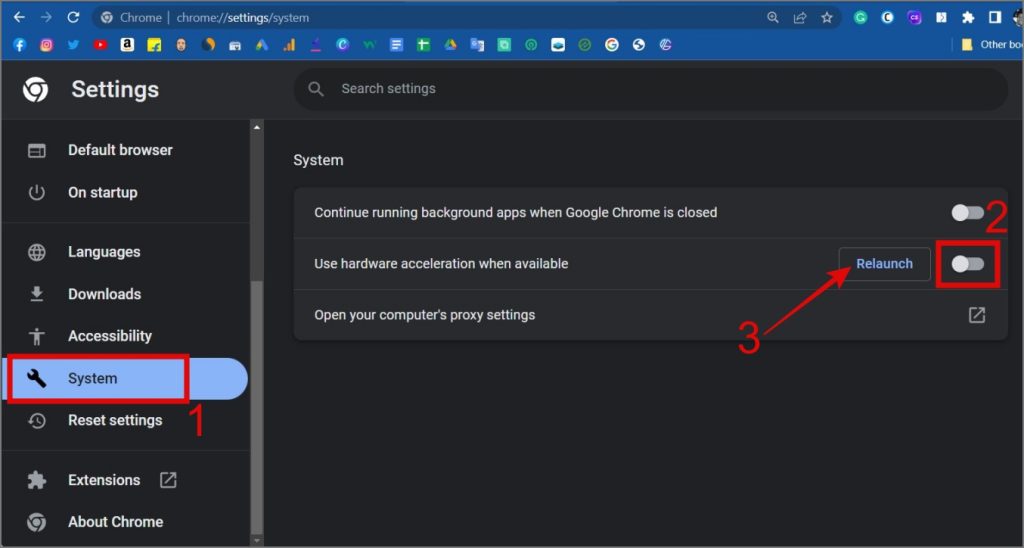Open the Facebook bookmark

(x=19, y=45)
